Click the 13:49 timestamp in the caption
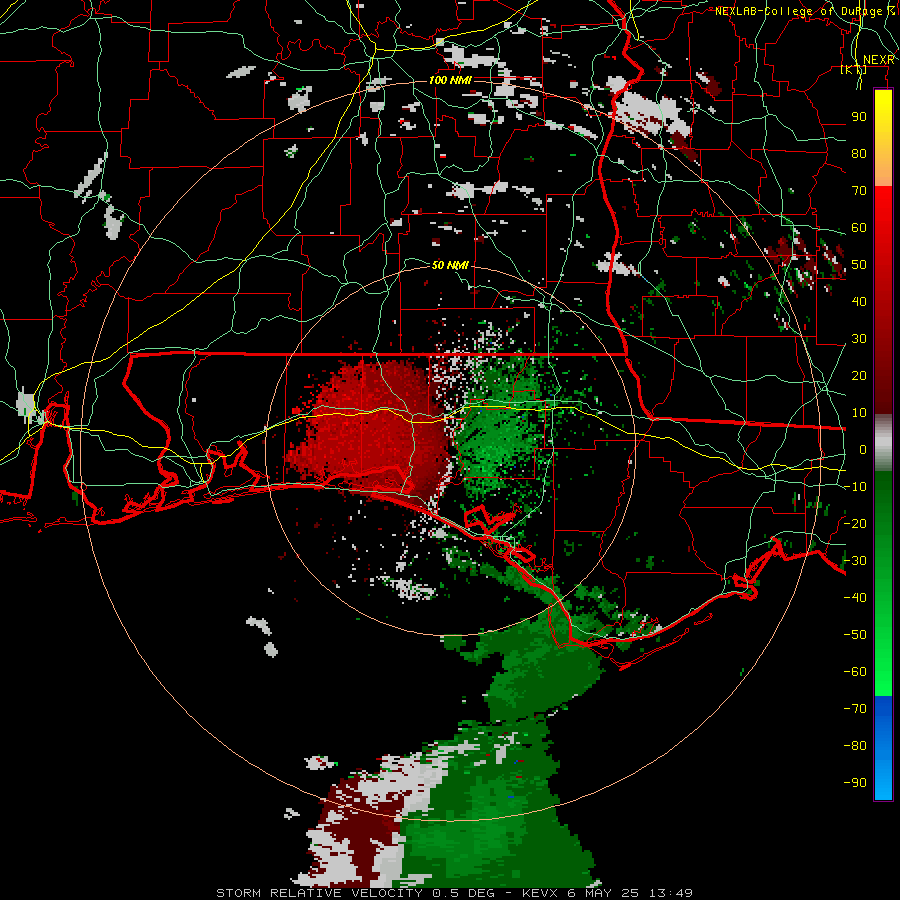Screen dimensions: 900x900 point(670,893)
